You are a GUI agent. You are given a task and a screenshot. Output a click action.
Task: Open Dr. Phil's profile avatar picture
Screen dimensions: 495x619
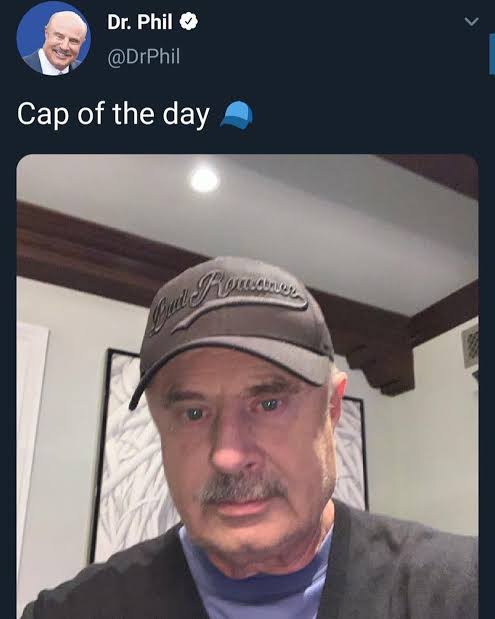[54, 38]
